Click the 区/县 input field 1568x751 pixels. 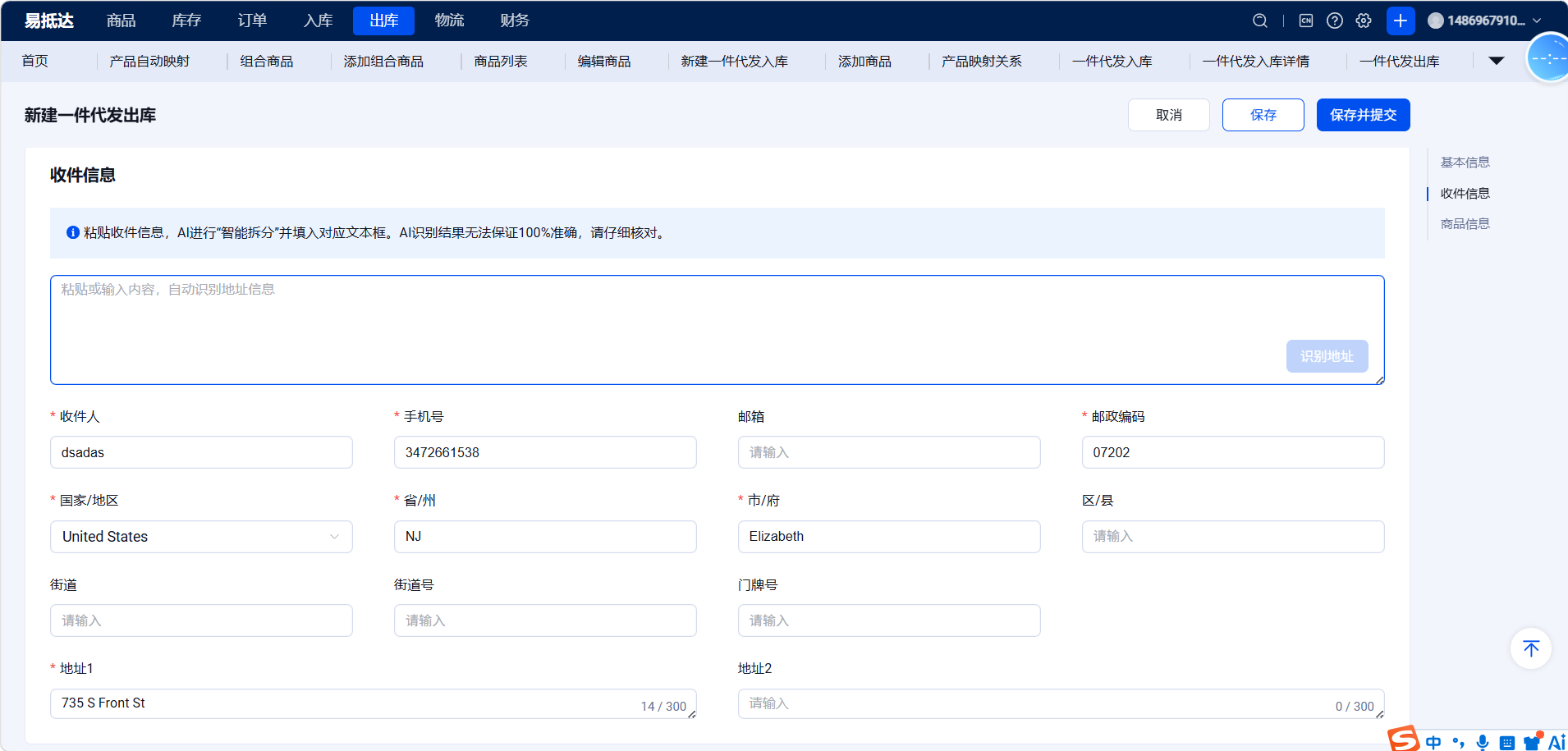pyautogui.click(x=1233, y=537)
